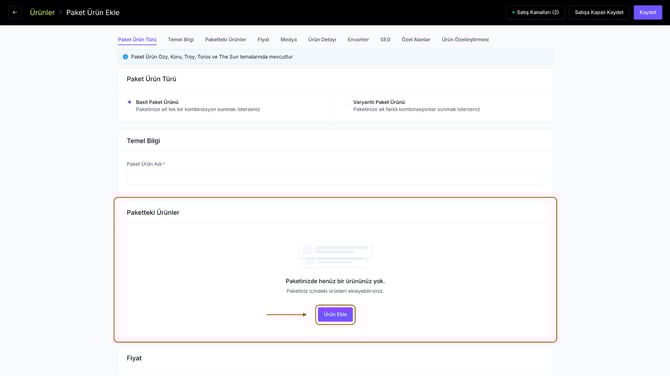Click the back arrow icon
The image size is (670, 376).
coord(15,12)
